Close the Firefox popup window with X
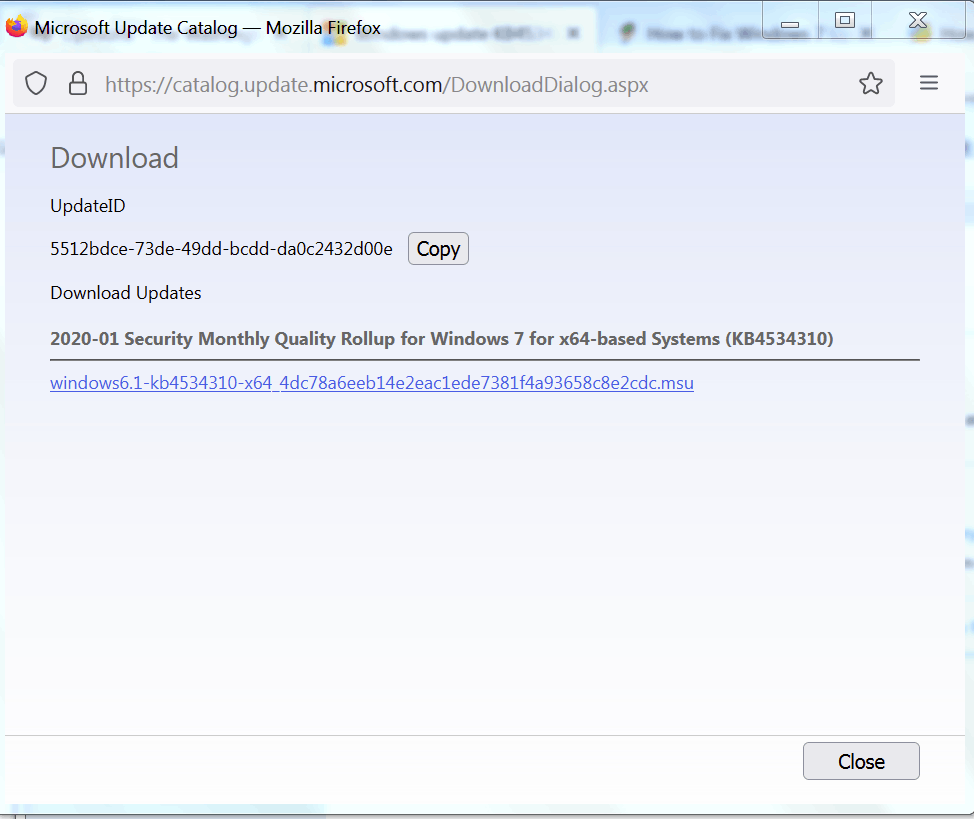 (918, 21)
